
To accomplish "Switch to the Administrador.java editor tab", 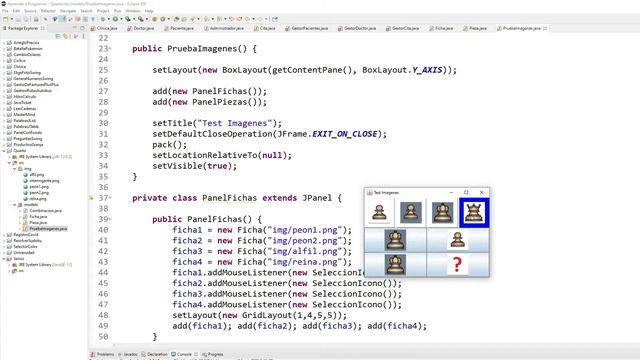I will (224, 28).
